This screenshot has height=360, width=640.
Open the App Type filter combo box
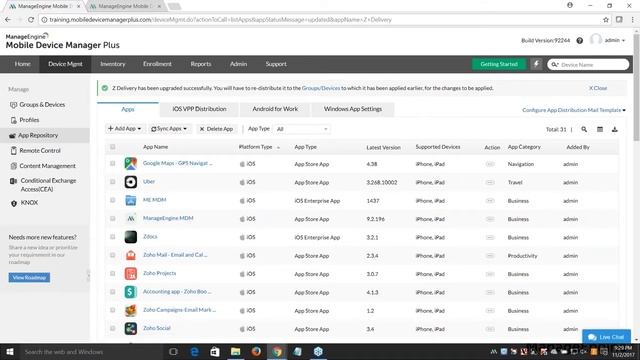pos(302,129)
